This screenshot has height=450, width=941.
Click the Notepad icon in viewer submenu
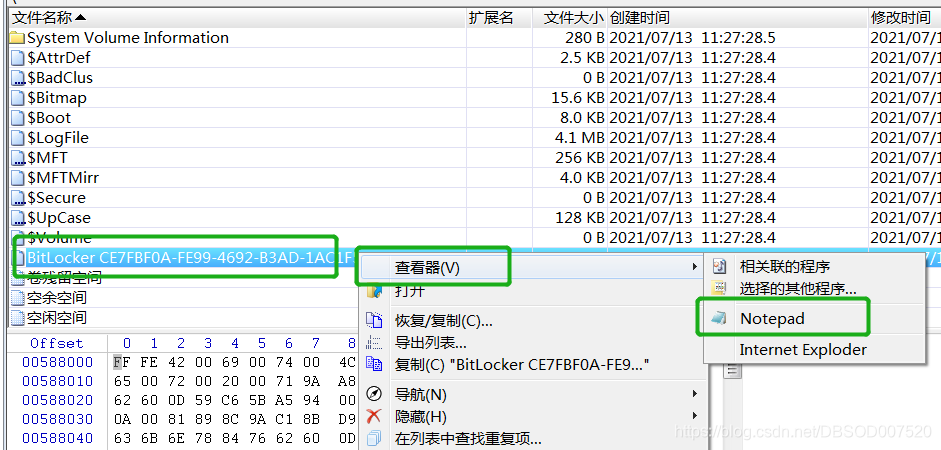point(719,319)
